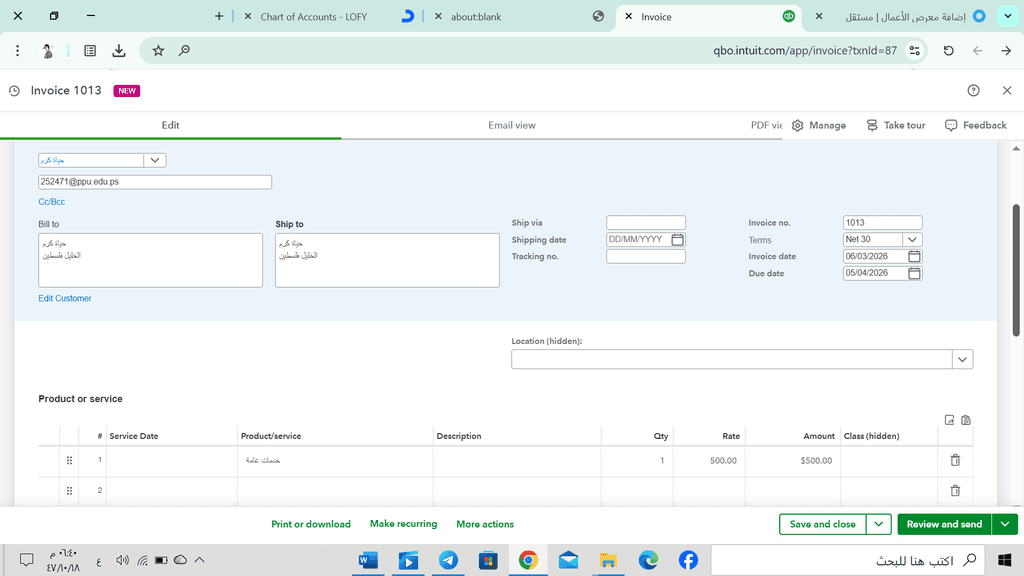
Task: Open Manage settings gear
Action: tap(797, 125)
